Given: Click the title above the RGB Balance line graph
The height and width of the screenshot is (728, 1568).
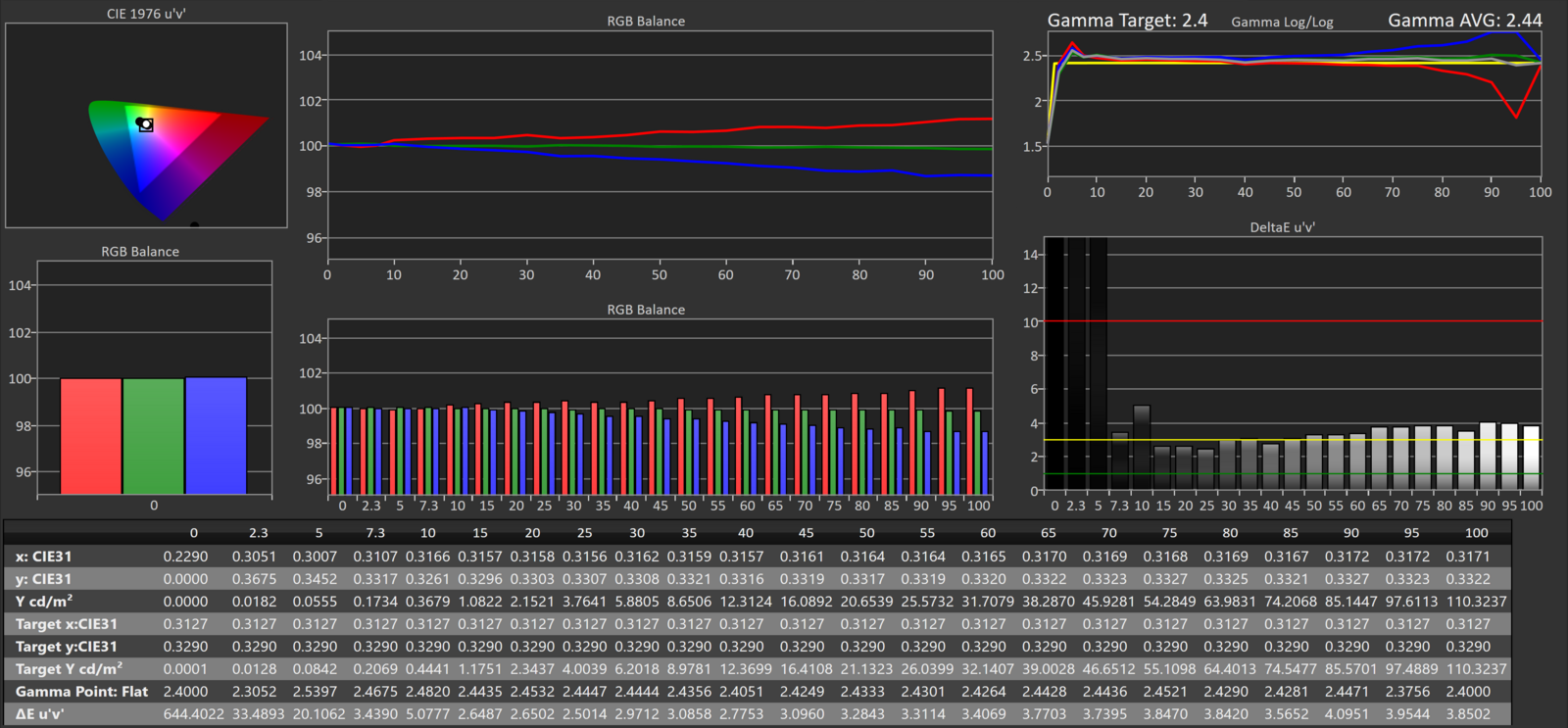Looking at the screenshot, I should [646, 22].
